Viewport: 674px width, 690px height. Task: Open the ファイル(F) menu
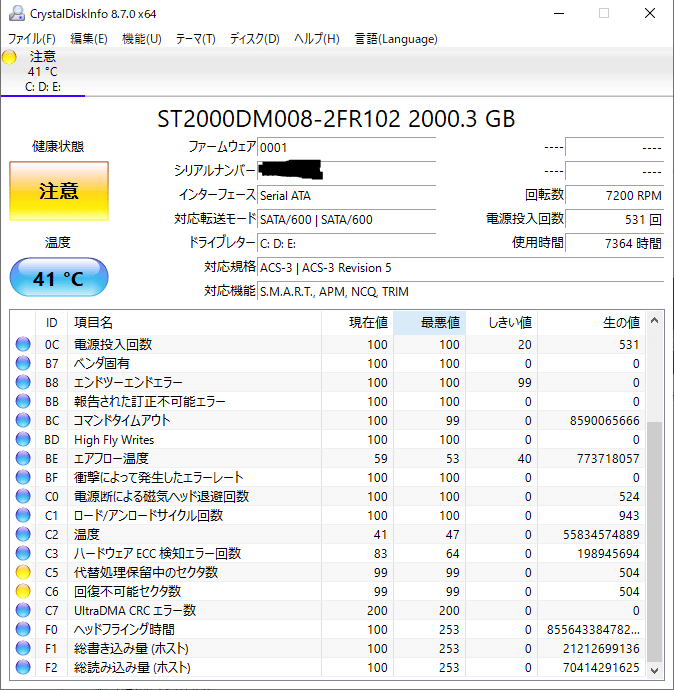[32, 39]
